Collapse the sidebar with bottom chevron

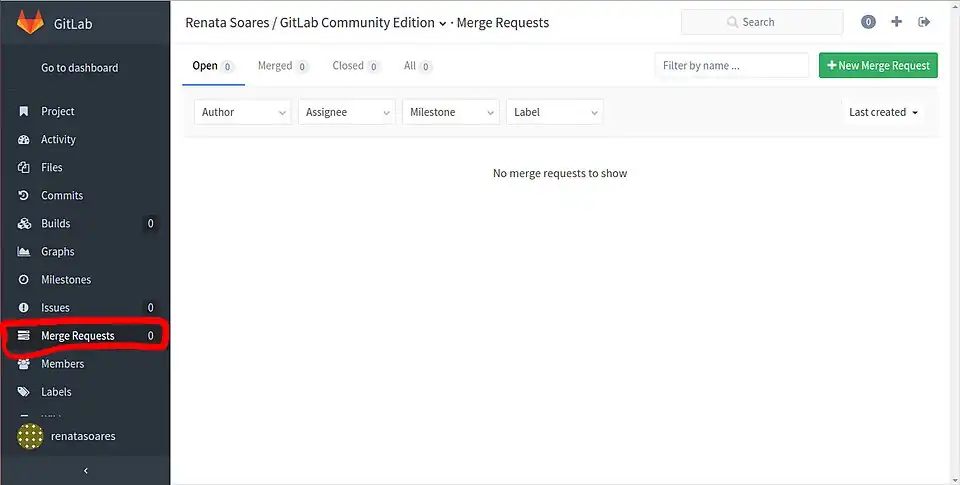[85, 470]
